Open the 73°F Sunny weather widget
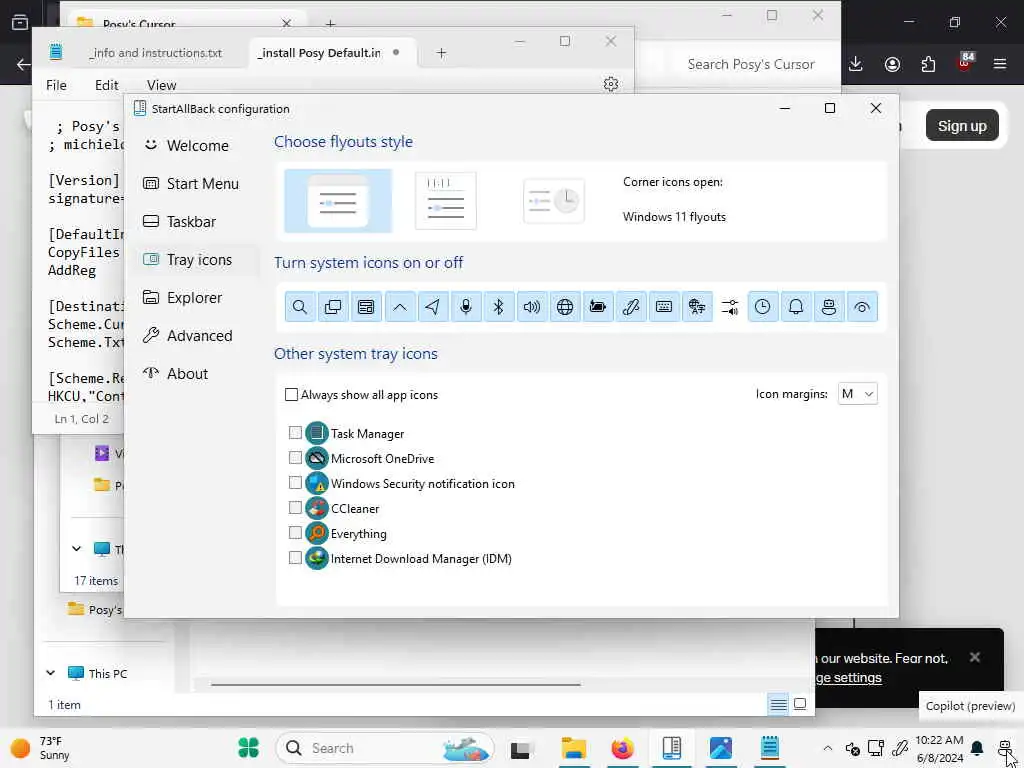The width and height of the screenshot is (1024, 768). click(40, 748)
